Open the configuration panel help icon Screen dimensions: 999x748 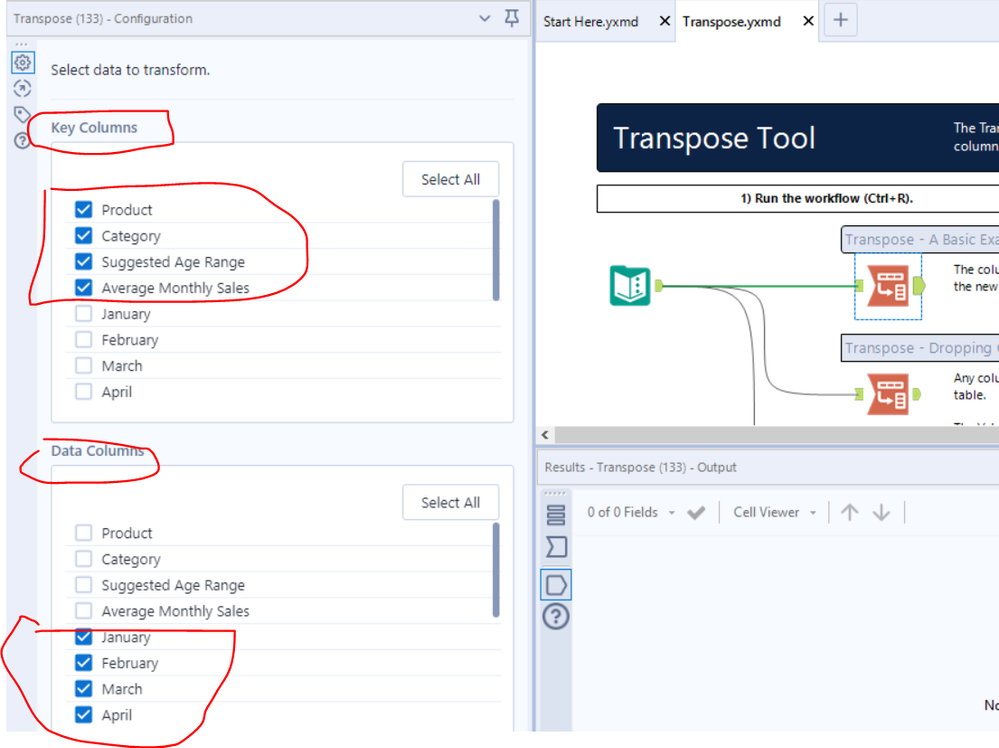pyautogui.click(x=22, y=140)
